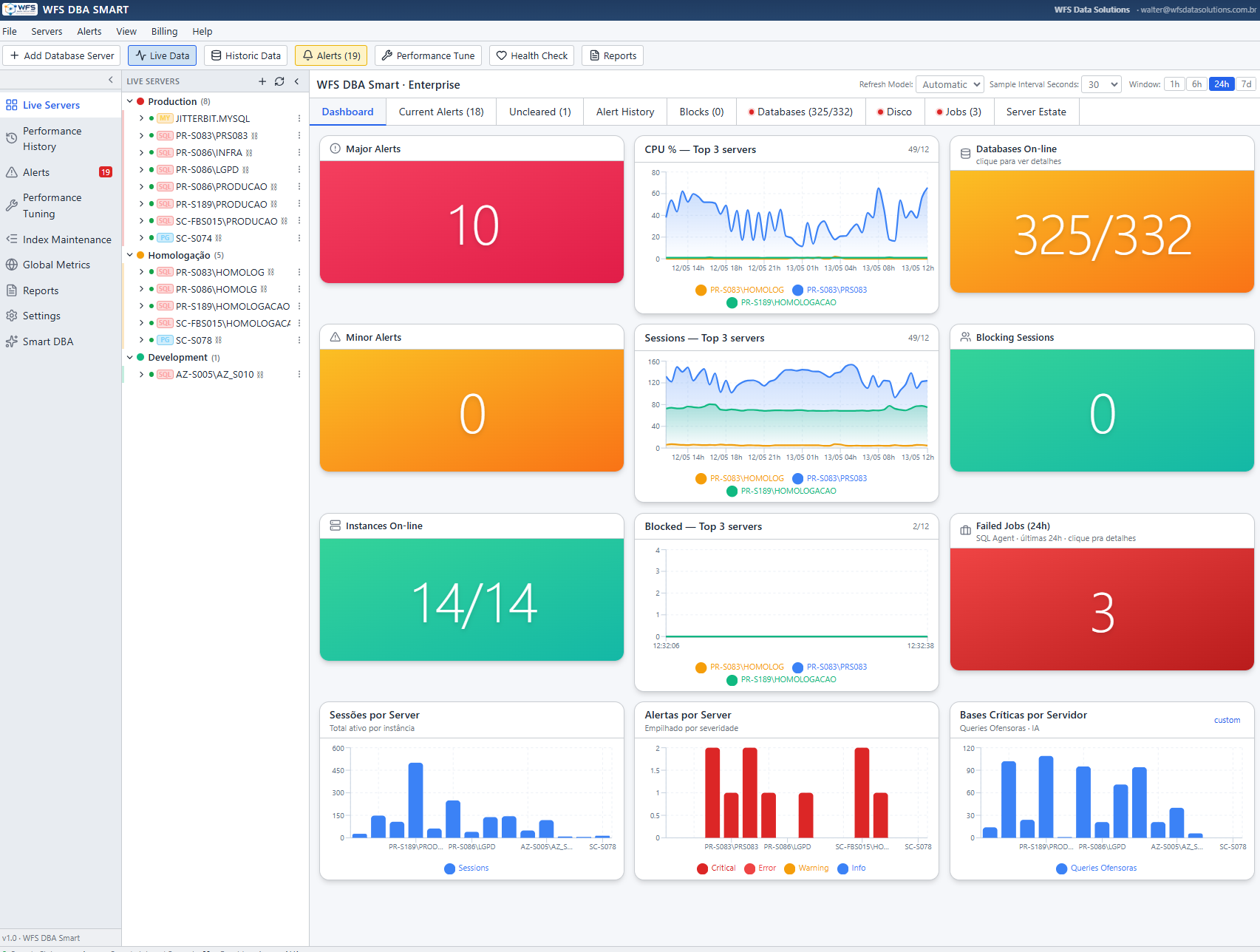Add a server with the plus icon in Live Servers
The width and height of the screenshot is (1260, 952).
click(262, 81)
